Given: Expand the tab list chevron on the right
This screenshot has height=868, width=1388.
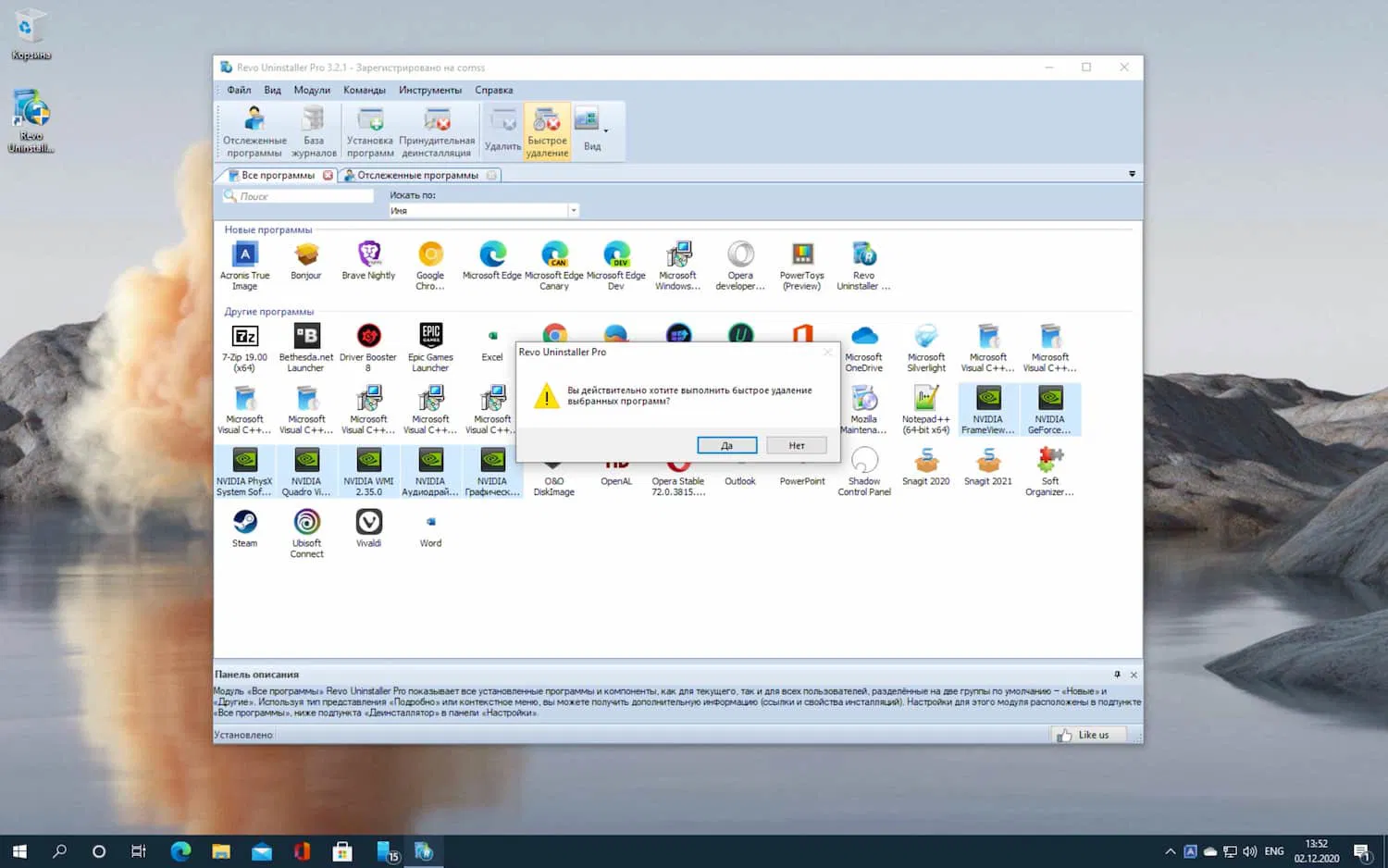Looking at the screenshot, I should point(1131,174).
